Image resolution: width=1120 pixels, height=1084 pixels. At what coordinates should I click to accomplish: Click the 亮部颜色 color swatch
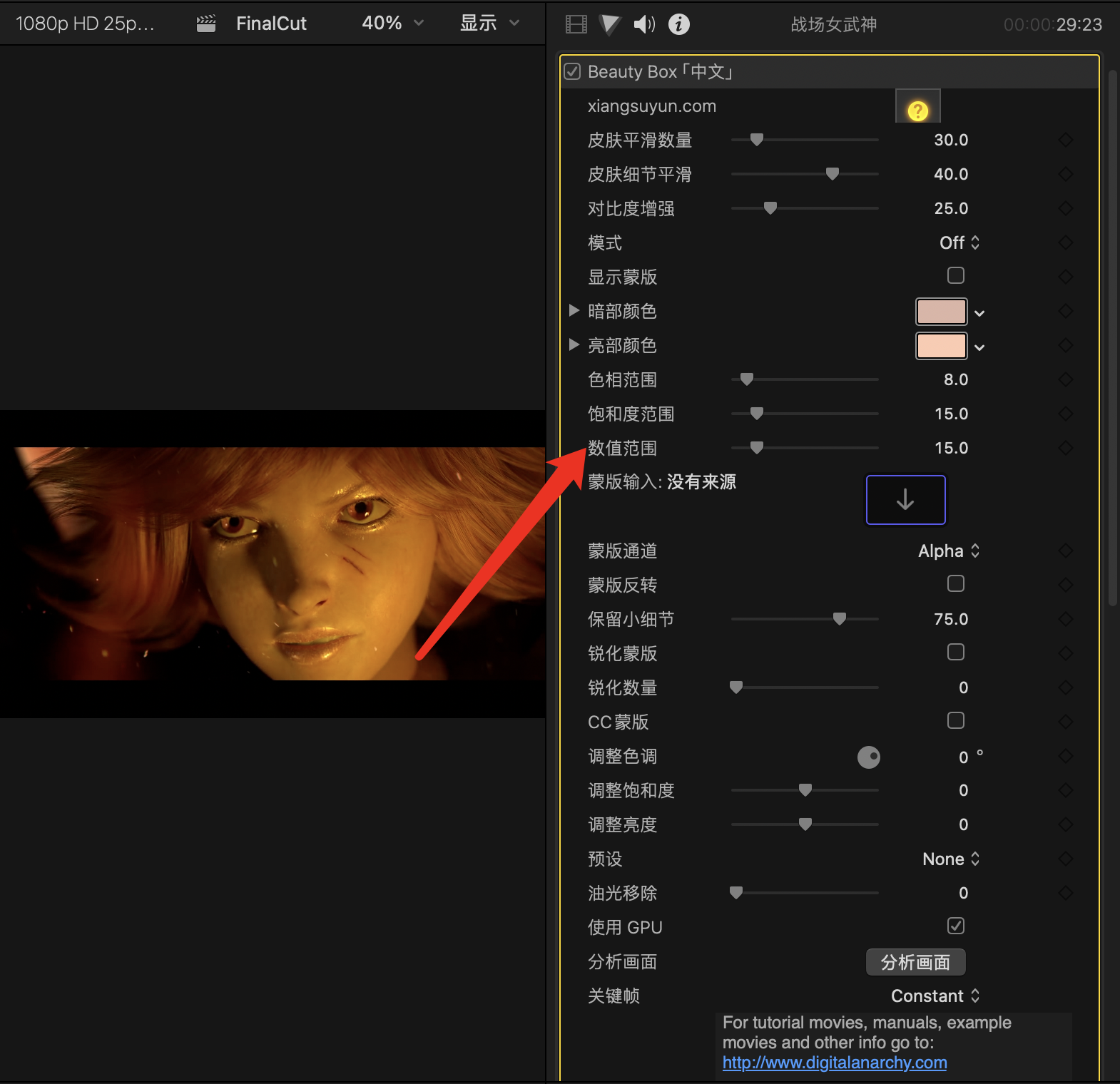tap(942, 346)
